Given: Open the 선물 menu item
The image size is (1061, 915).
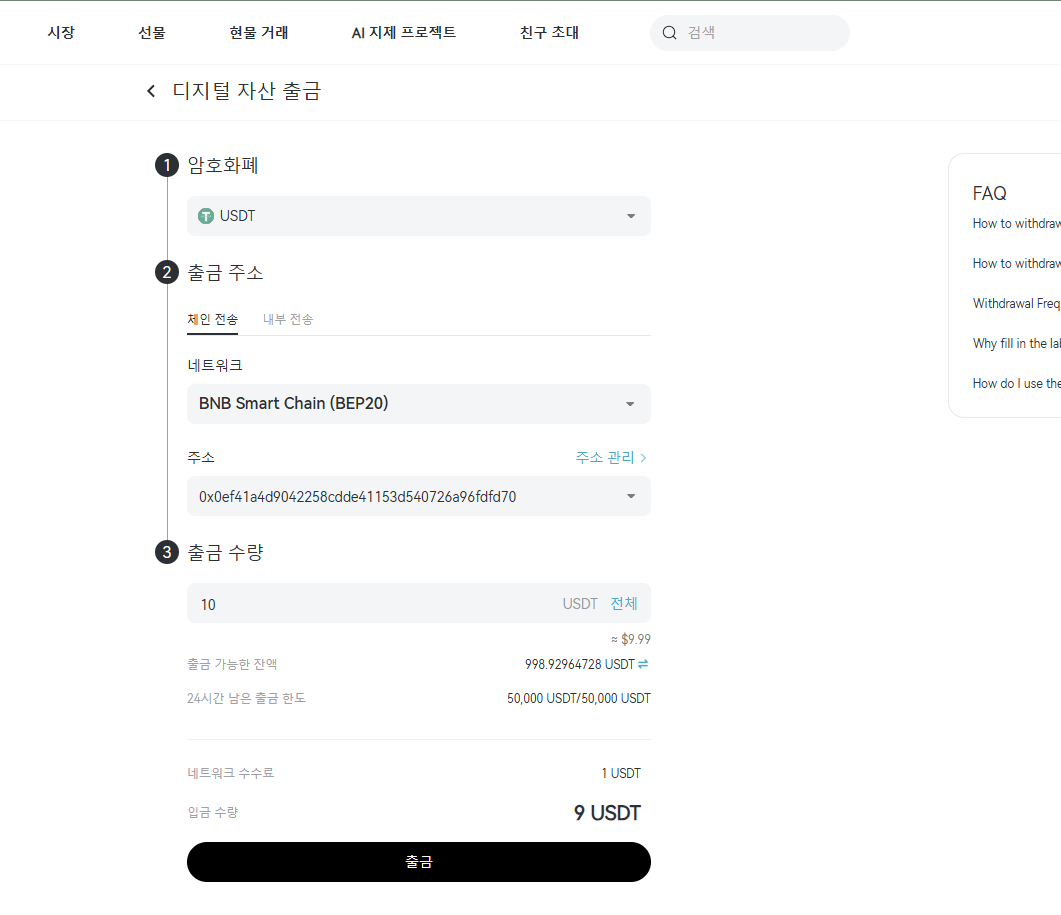Looking at the screenshot, I should pos(151,32).
